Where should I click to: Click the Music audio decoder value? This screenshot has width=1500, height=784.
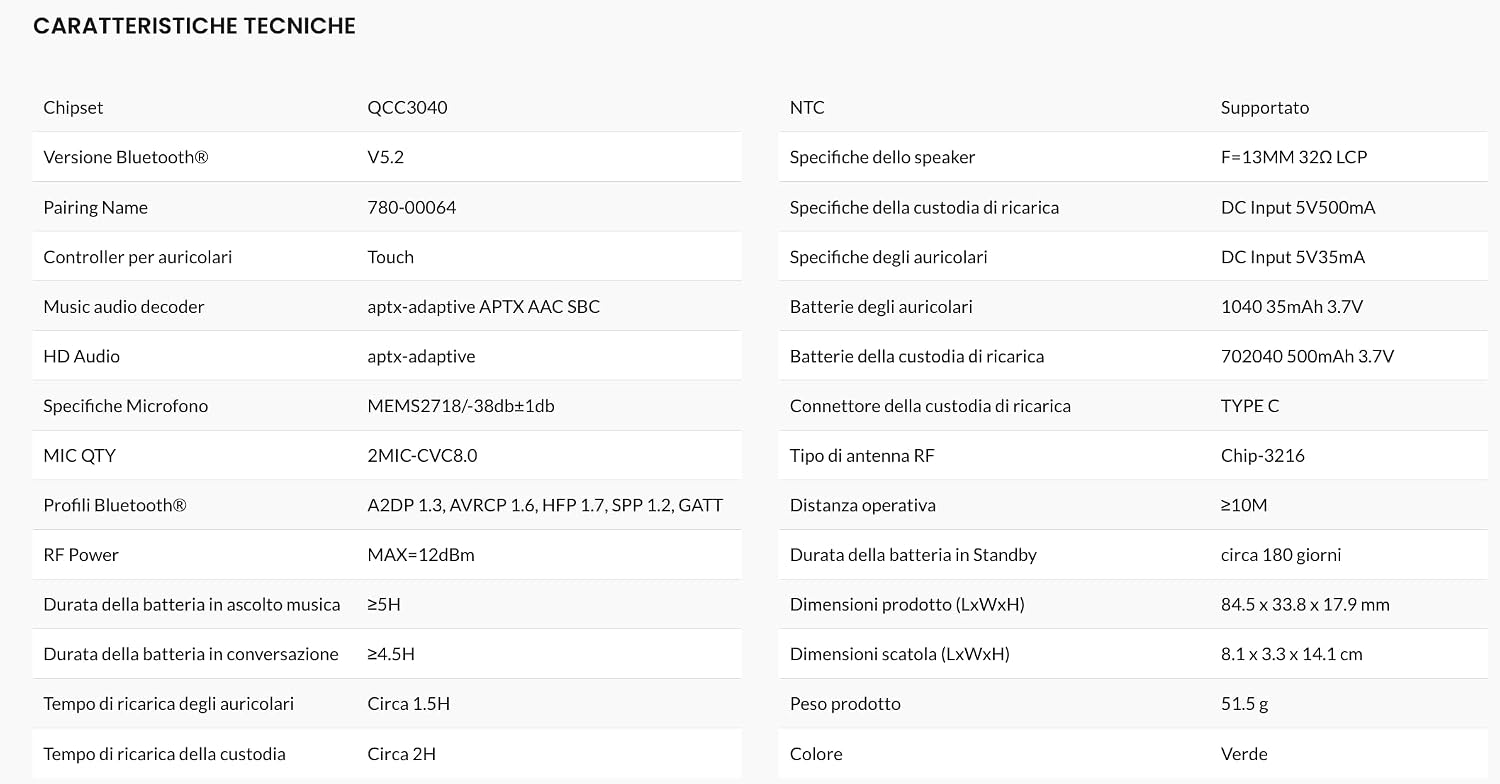[x=483, y=306]
